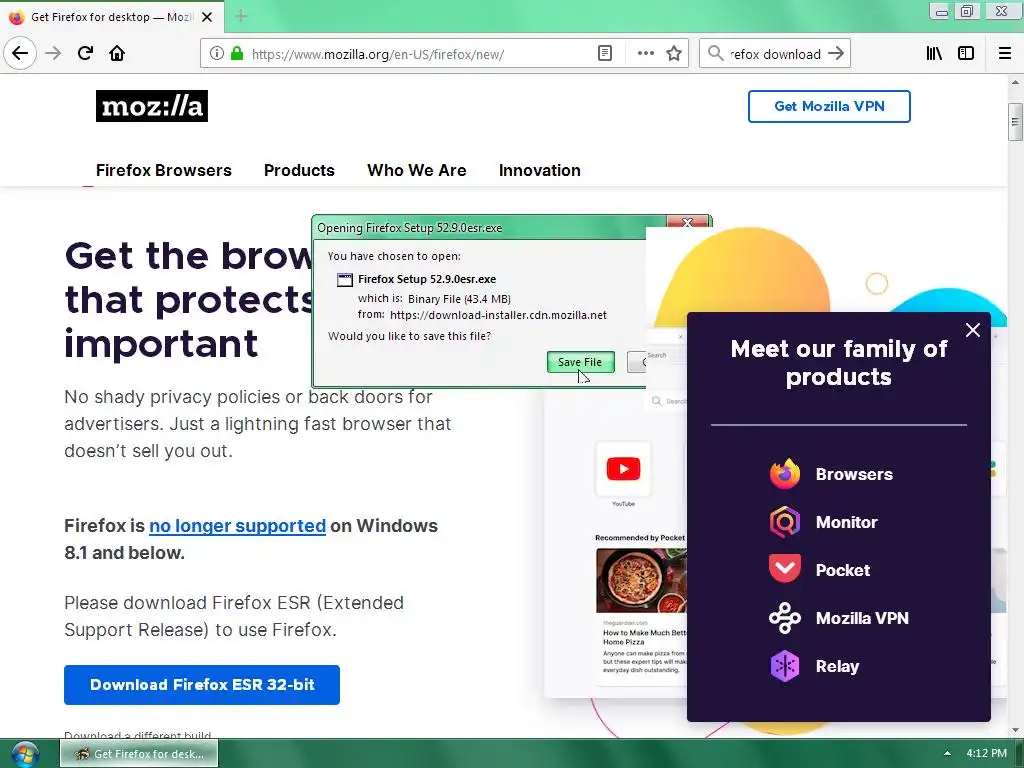Image resolution: width=1024 pixels, height=768 pixels.
Task: Show hidden system tray icons
Action: pos(947,754)
